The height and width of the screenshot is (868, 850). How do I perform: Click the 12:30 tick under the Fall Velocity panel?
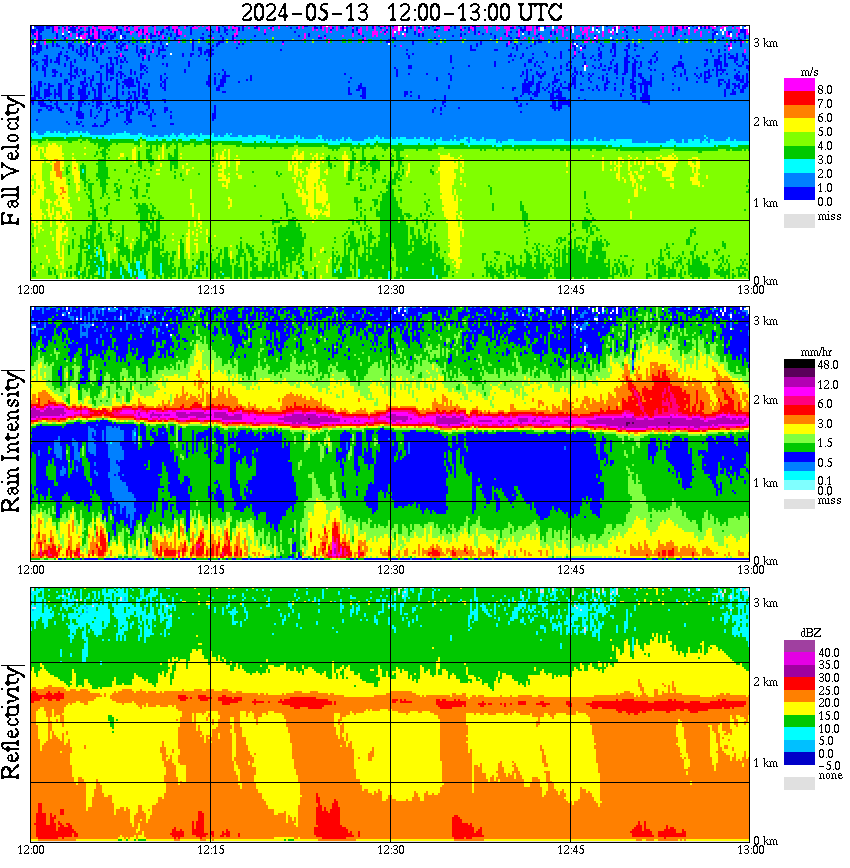391,290
